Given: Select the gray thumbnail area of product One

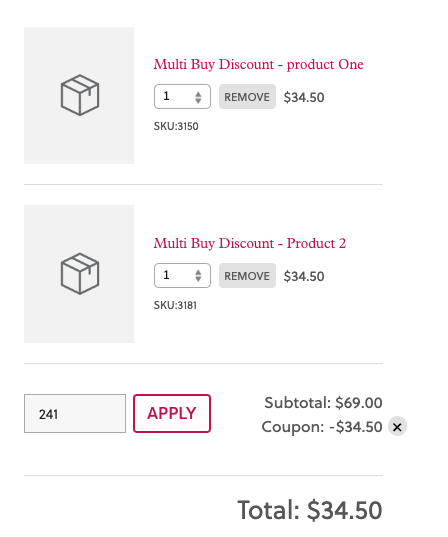Looking at the screenshot, I should pos(79,96).
